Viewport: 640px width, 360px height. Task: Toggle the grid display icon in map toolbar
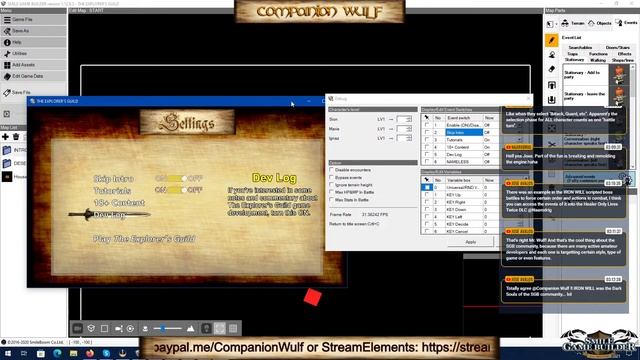point(233,328)
